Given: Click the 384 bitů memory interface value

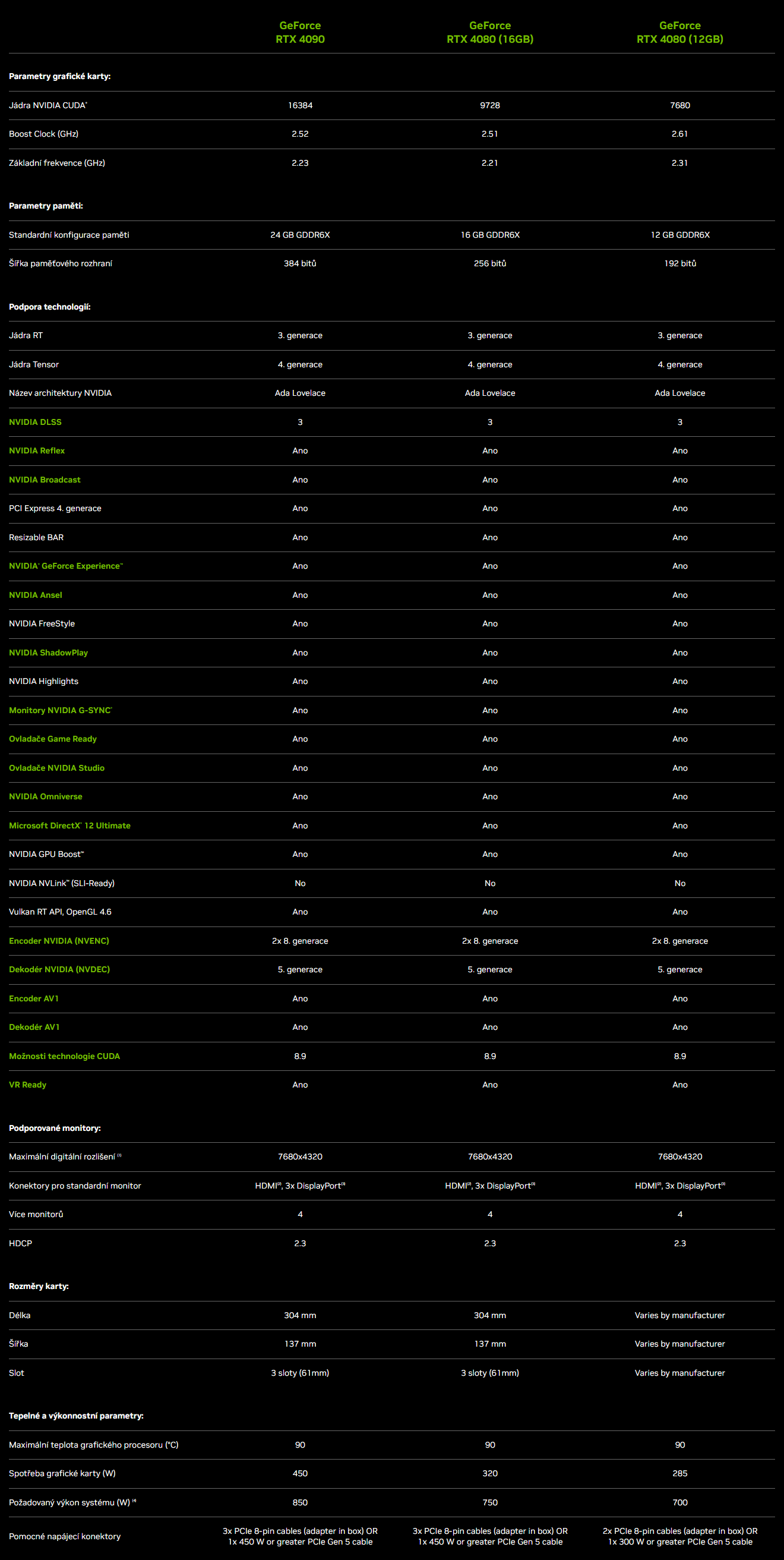Looking at the screenshot, I should 301,263.
